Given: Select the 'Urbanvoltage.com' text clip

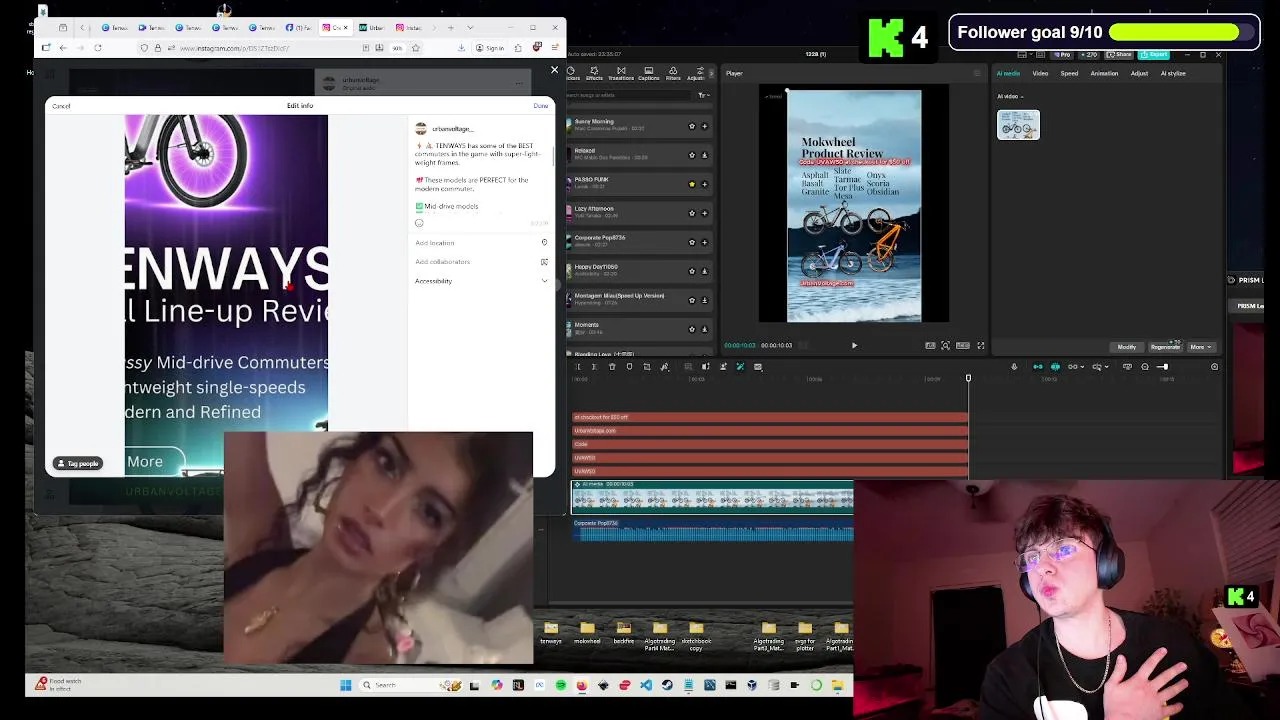Looking at the screenshot, I should (x=770, y=431).
